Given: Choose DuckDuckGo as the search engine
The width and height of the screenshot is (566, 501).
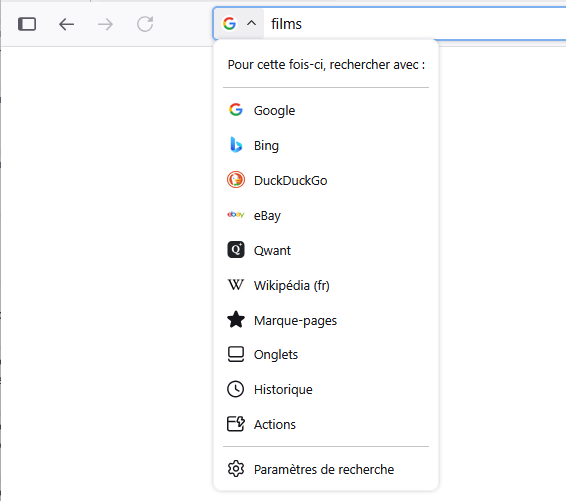Looking at the screenshot, I should coord(326,180).
